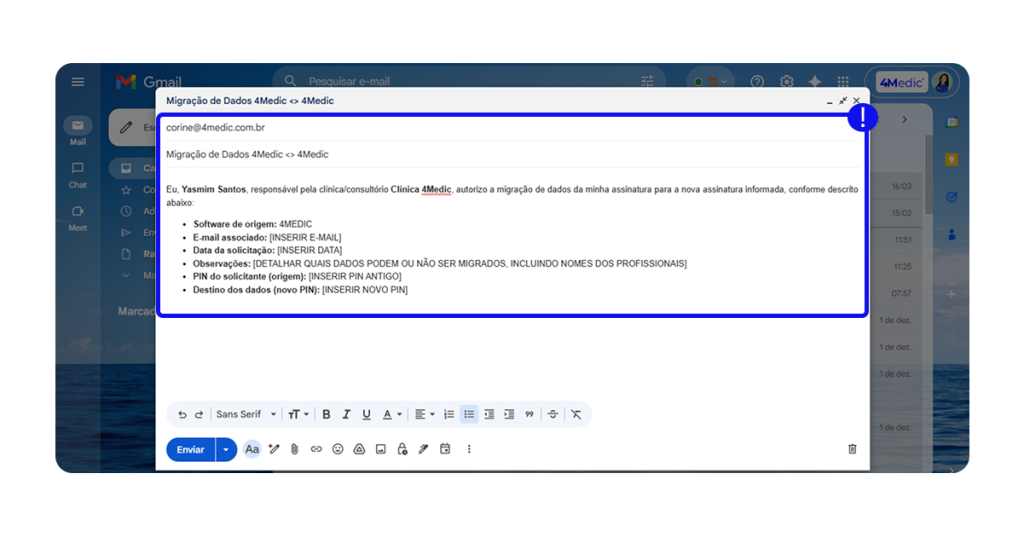Image resolution: width=1024 pixels, height=537 pixels.
Task: Open the text alignment dropdown
Action: 423,414
